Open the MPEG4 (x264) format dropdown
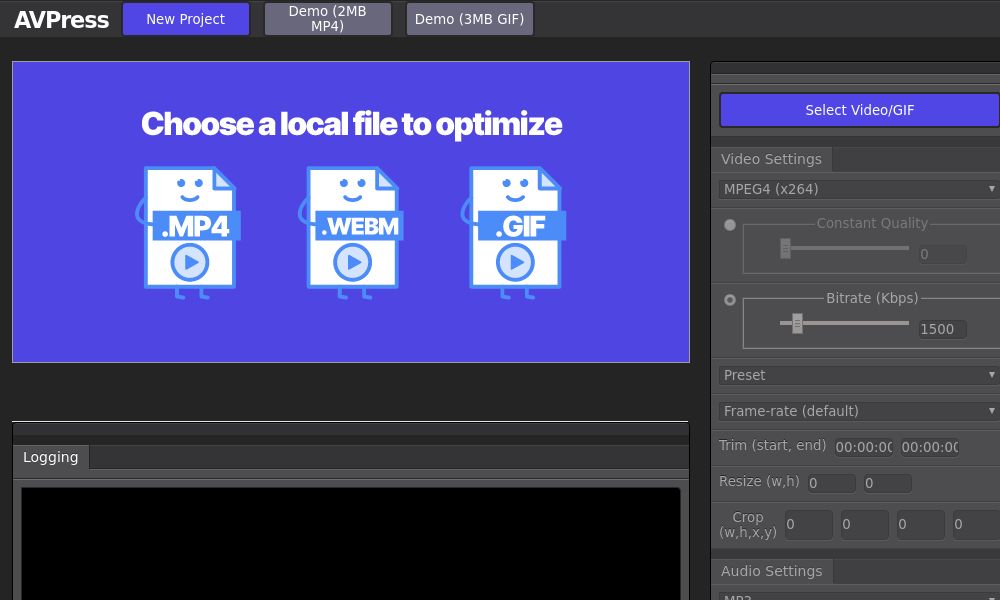This screenshot has width=1000, height=600. [x=858, y=189]
